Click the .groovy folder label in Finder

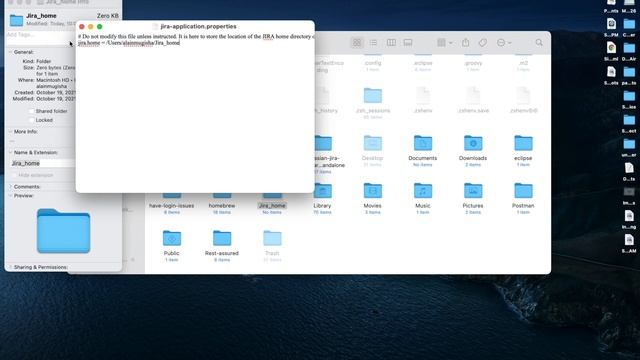point(473,63)
